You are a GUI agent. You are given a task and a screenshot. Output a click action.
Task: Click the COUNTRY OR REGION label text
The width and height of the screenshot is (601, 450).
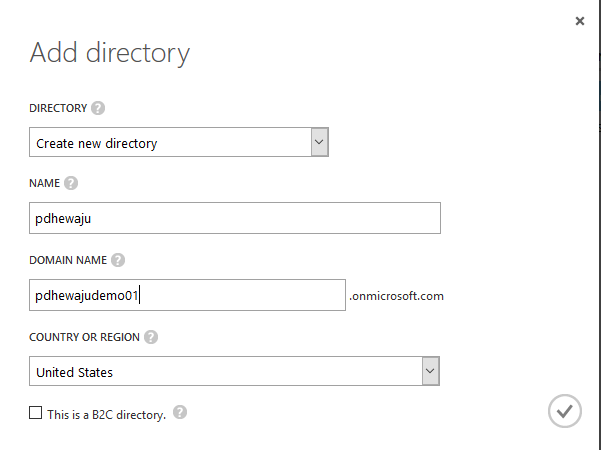84,337
